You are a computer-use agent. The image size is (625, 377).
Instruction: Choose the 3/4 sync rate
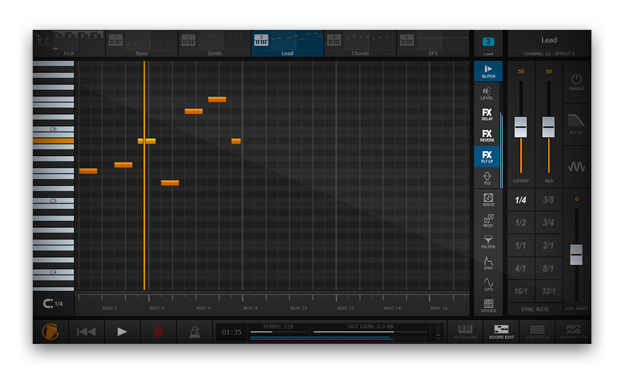pos(548,223)
